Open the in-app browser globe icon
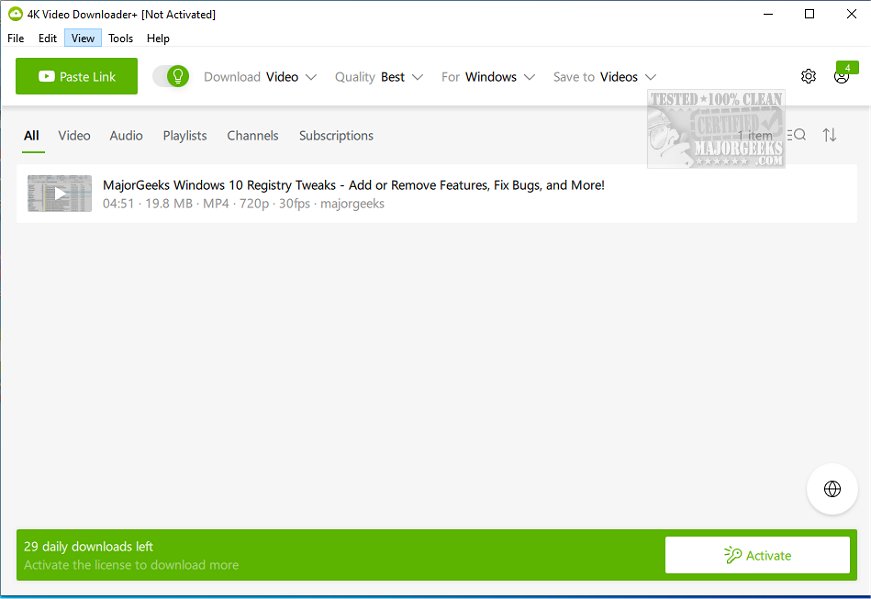 tap(832, 488)
